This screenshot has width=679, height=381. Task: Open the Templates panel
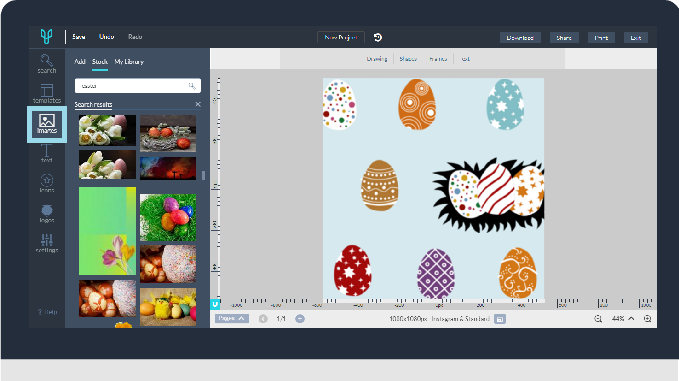[x=47, y=94]
